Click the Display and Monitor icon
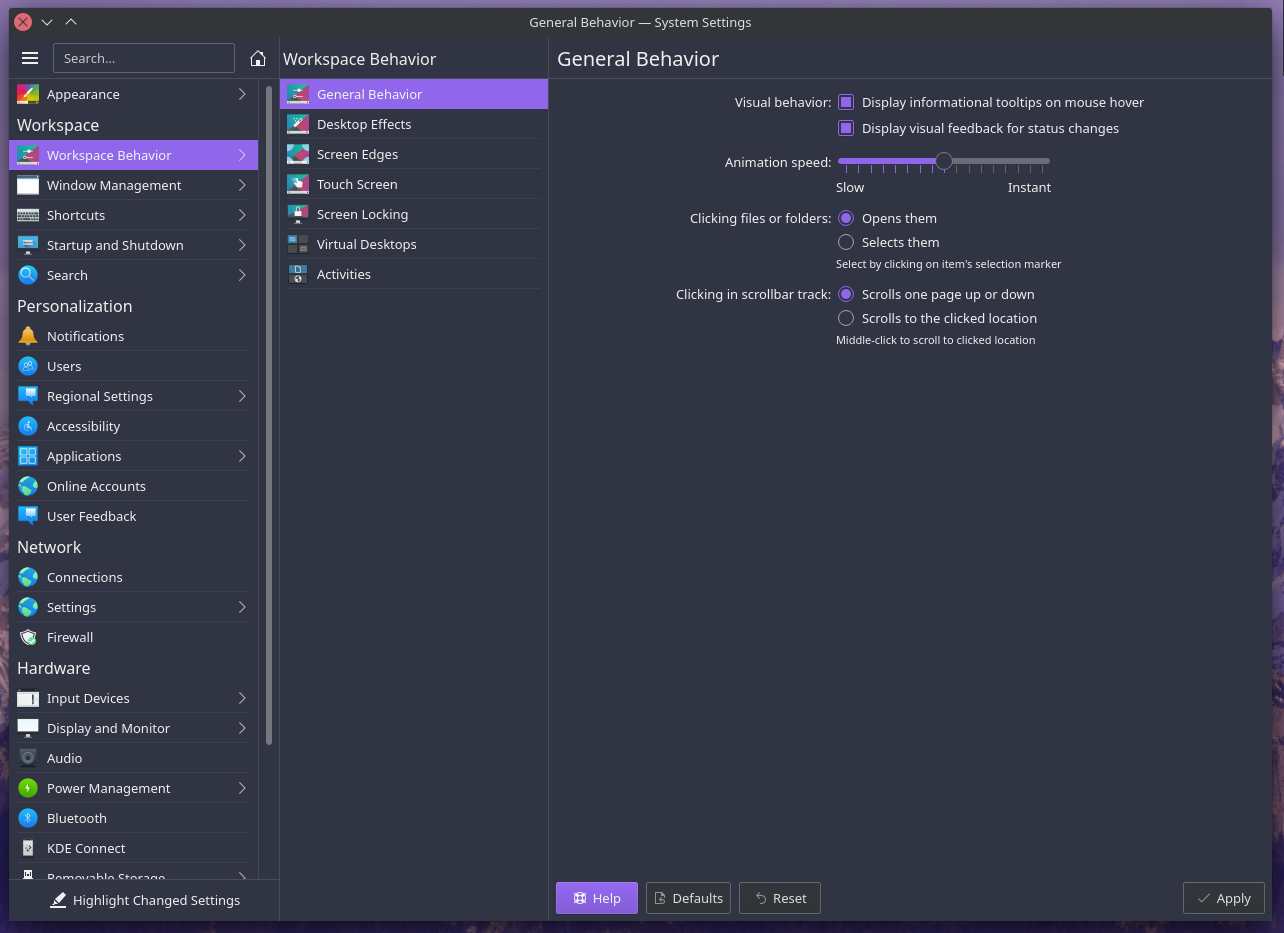 (28, 728)
